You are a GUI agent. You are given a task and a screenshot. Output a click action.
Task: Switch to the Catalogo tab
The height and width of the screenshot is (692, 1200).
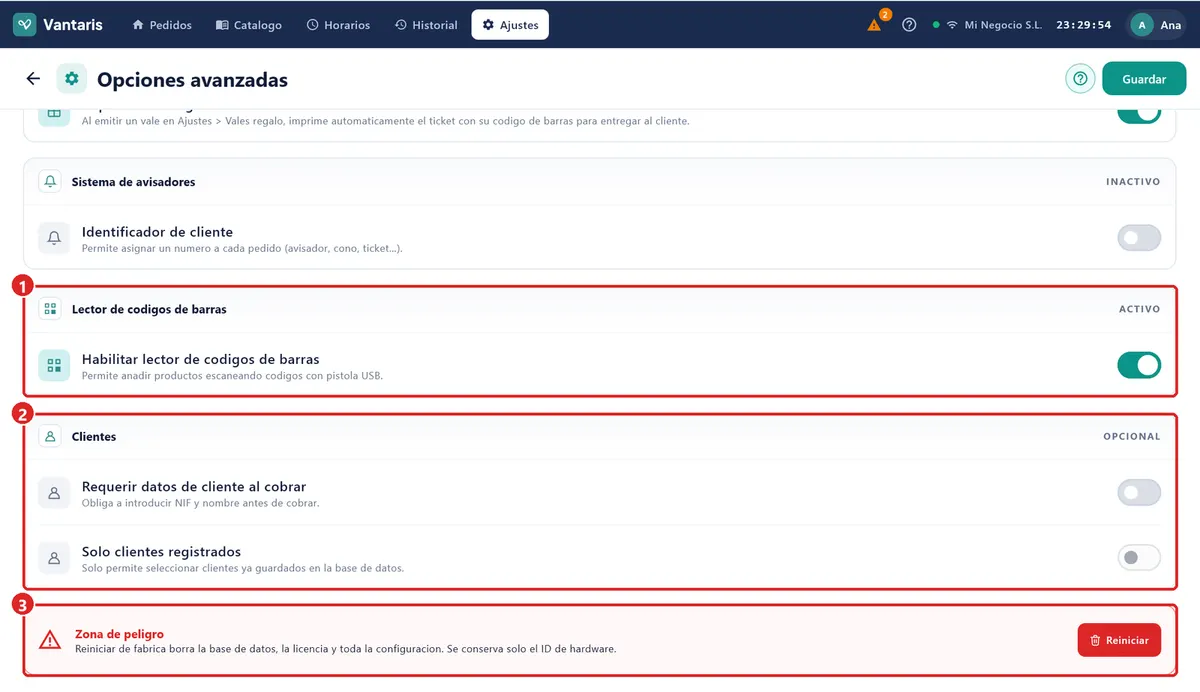pos(249,25)
